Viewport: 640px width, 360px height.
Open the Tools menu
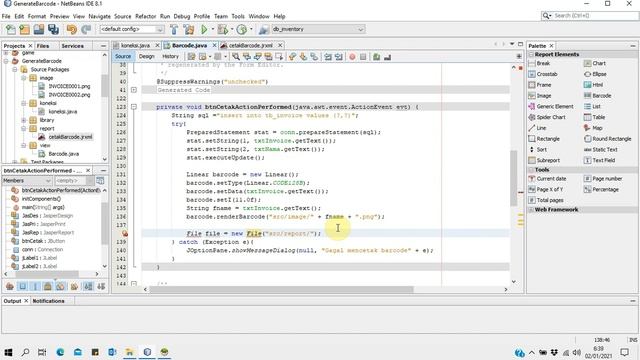(238, 16)
